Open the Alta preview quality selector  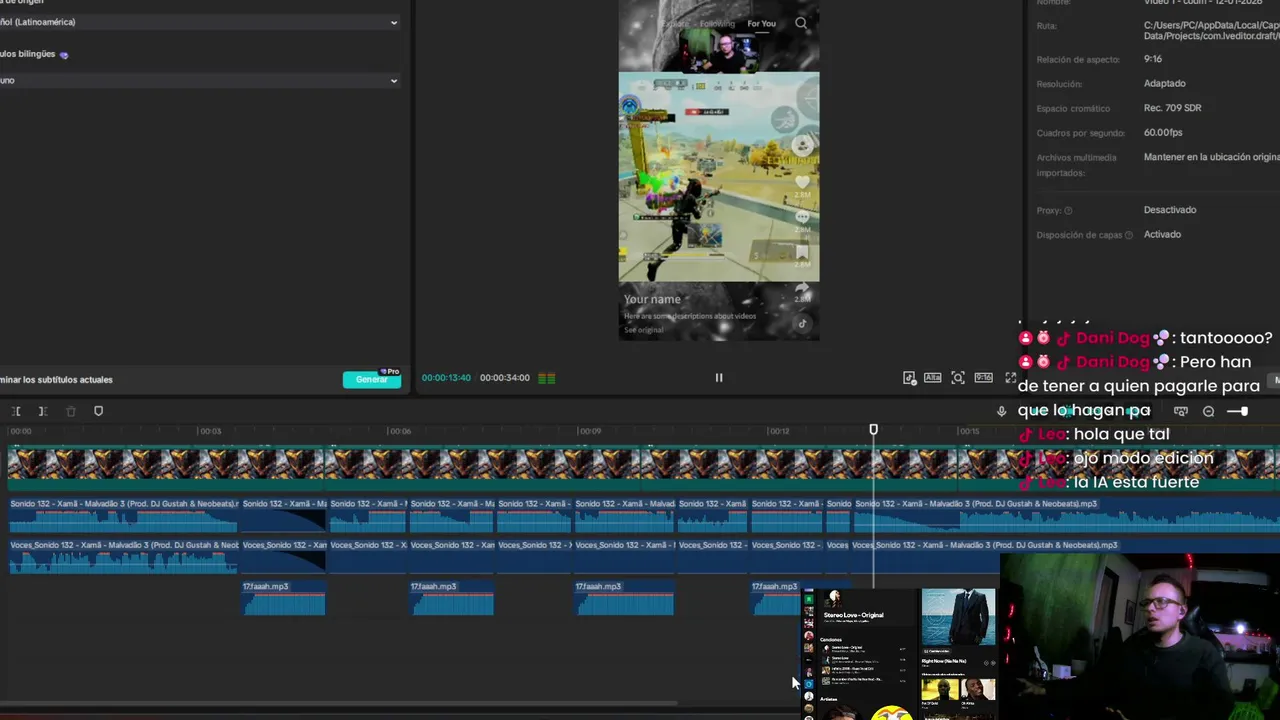coord(932,378)
